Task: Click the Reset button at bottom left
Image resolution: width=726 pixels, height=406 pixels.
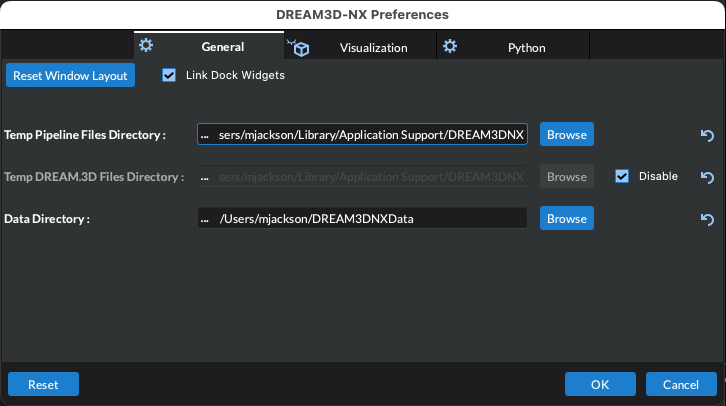Action: [43, 384]
